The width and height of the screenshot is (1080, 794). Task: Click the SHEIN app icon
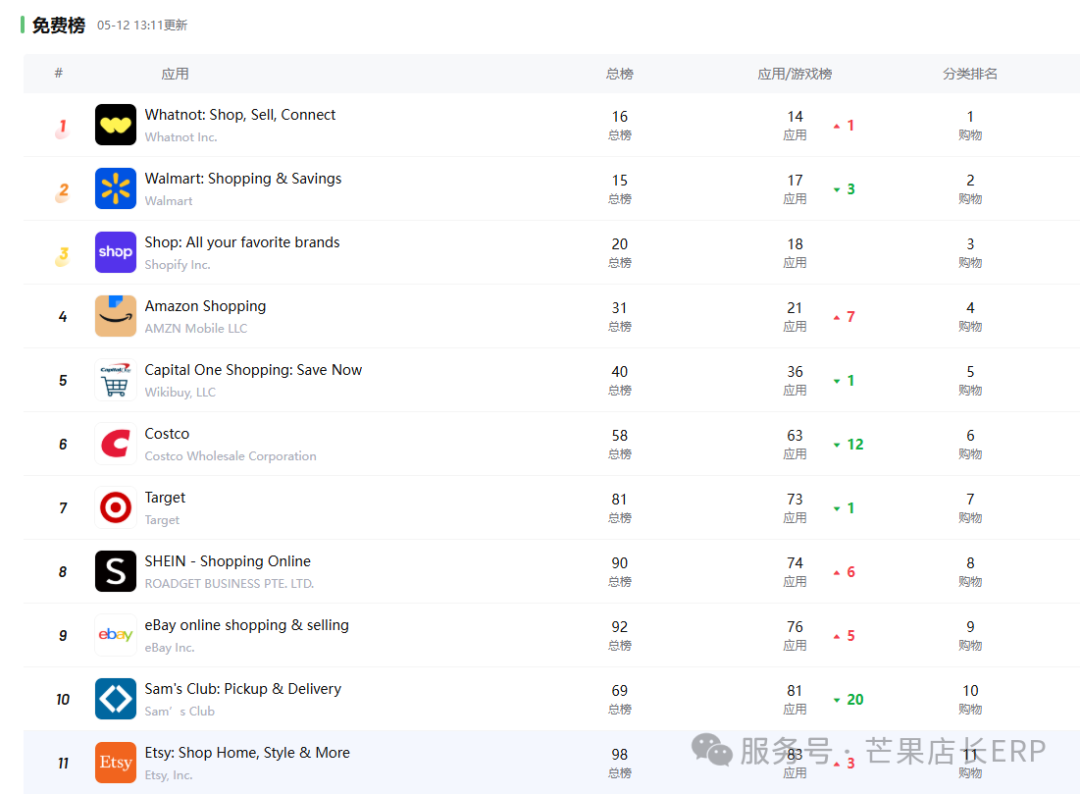115,571
